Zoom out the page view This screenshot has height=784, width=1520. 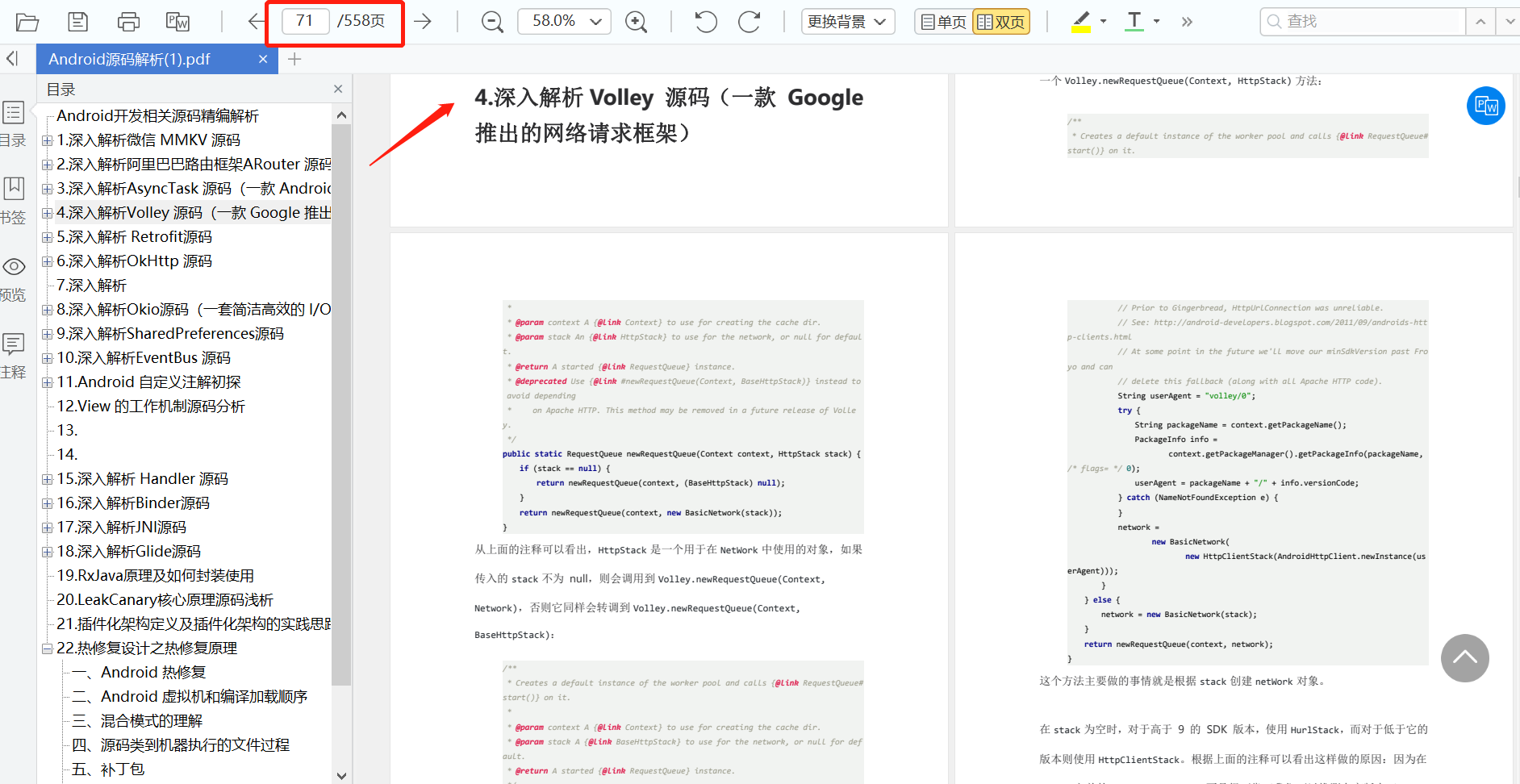click(x=492, y=21)
